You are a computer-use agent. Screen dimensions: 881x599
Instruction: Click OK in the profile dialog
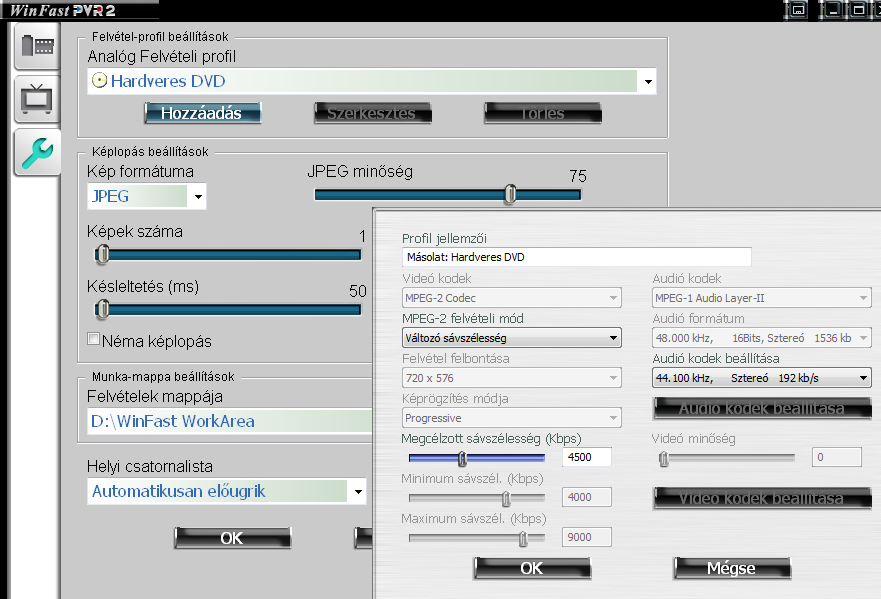point(533,568)
